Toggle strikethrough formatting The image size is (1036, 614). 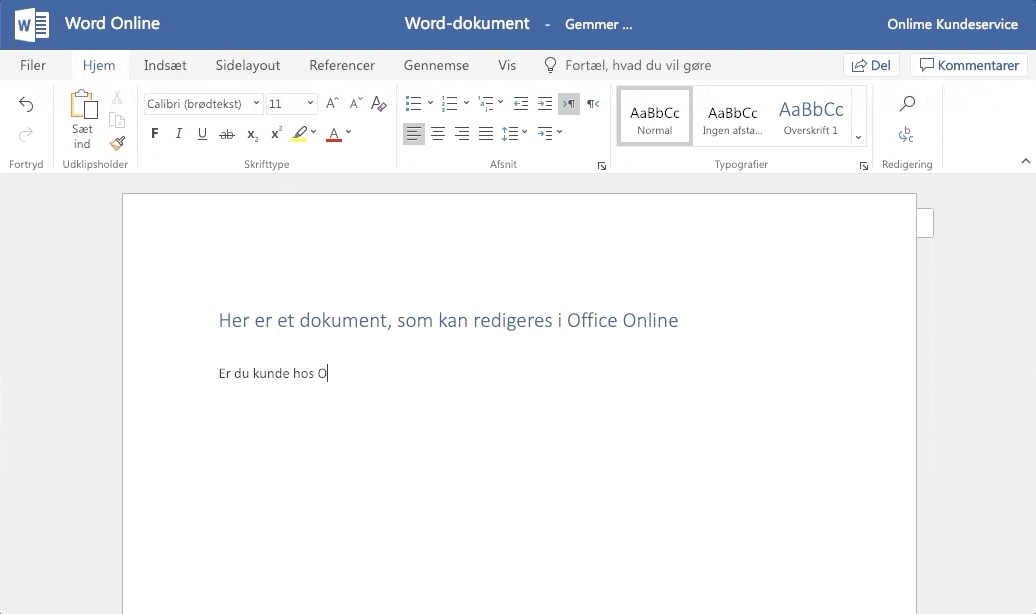coord(227,134)
